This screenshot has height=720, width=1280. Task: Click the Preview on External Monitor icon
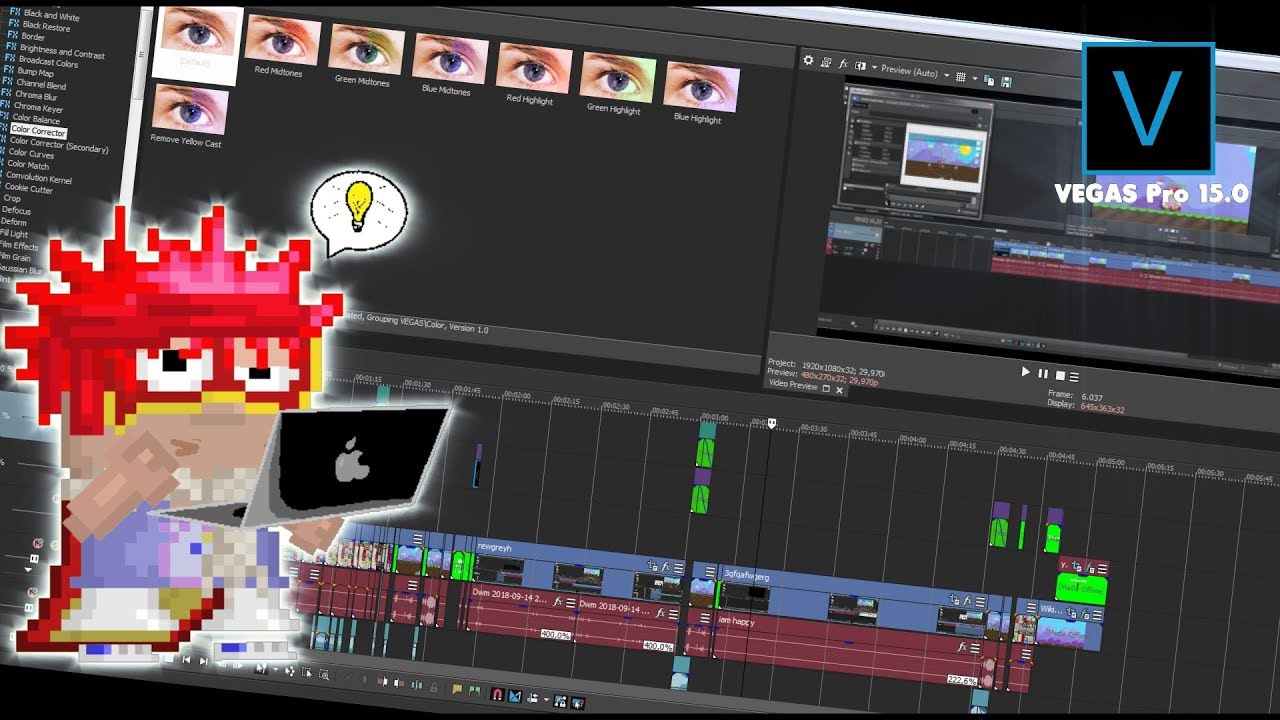click(x=826, y=63)
